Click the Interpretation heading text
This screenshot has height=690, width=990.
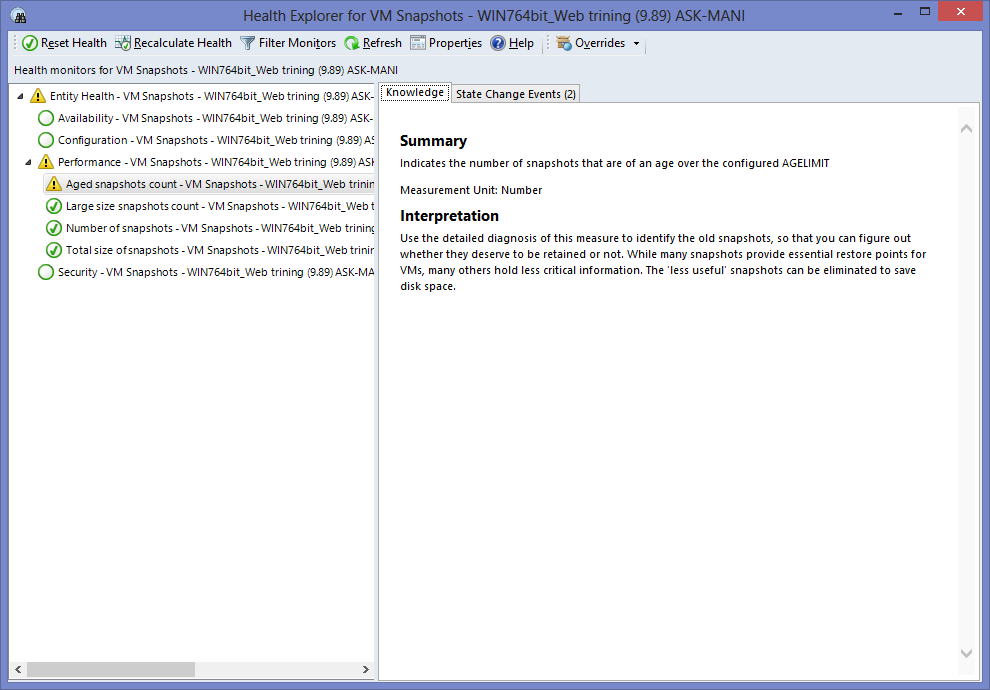[x=449, y=216]
